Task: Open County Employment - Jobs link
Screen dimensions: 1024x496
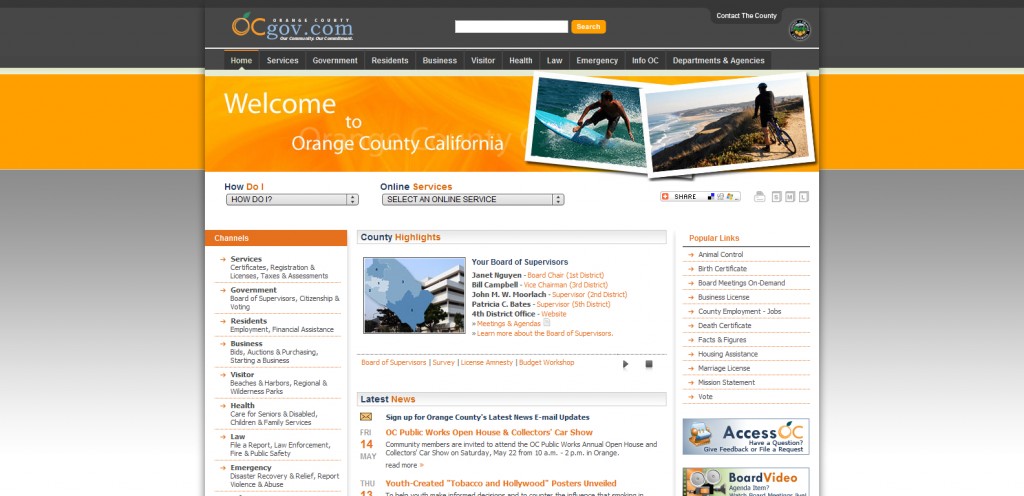Action: tap(739, 311)
